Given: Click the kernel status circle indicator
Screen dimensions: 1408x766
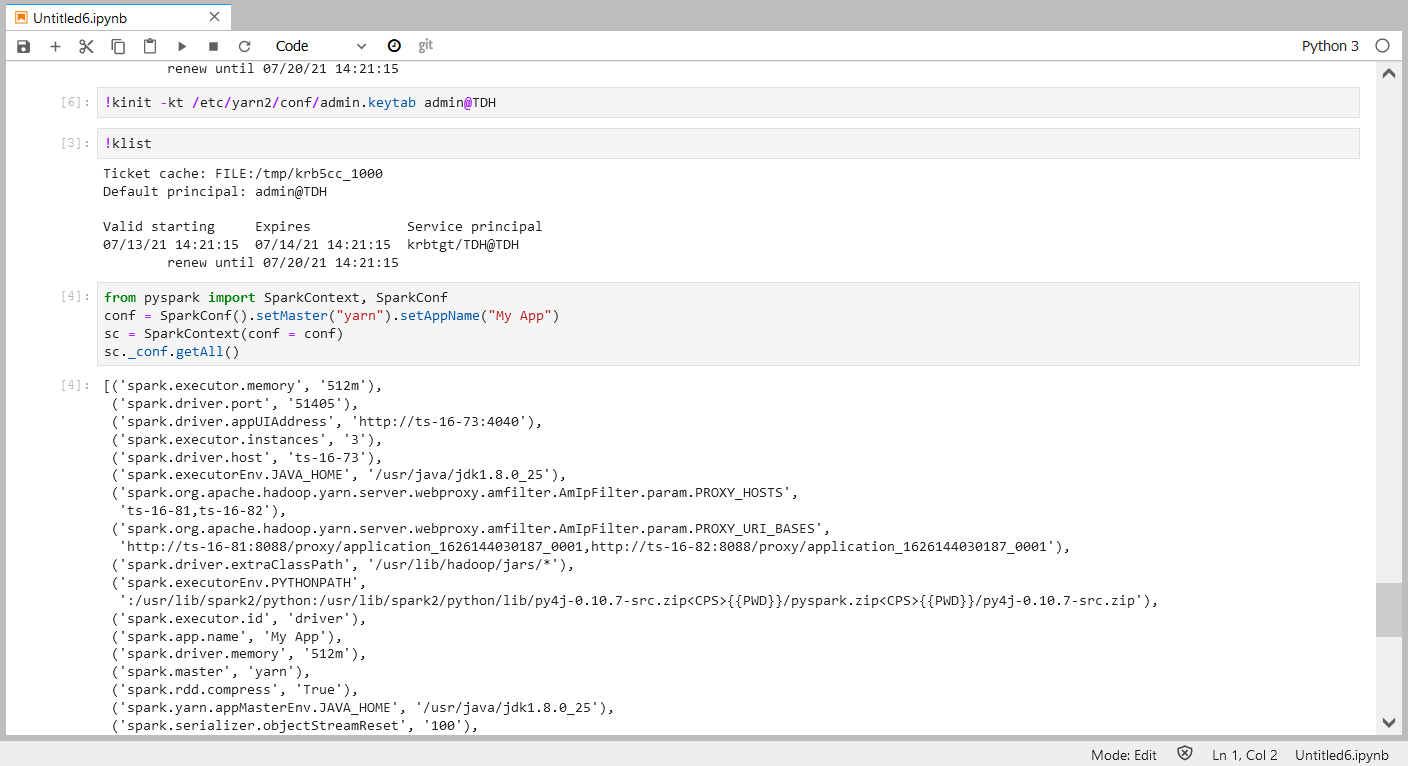Looking at the screenshot, I should tap(1382, 46).
